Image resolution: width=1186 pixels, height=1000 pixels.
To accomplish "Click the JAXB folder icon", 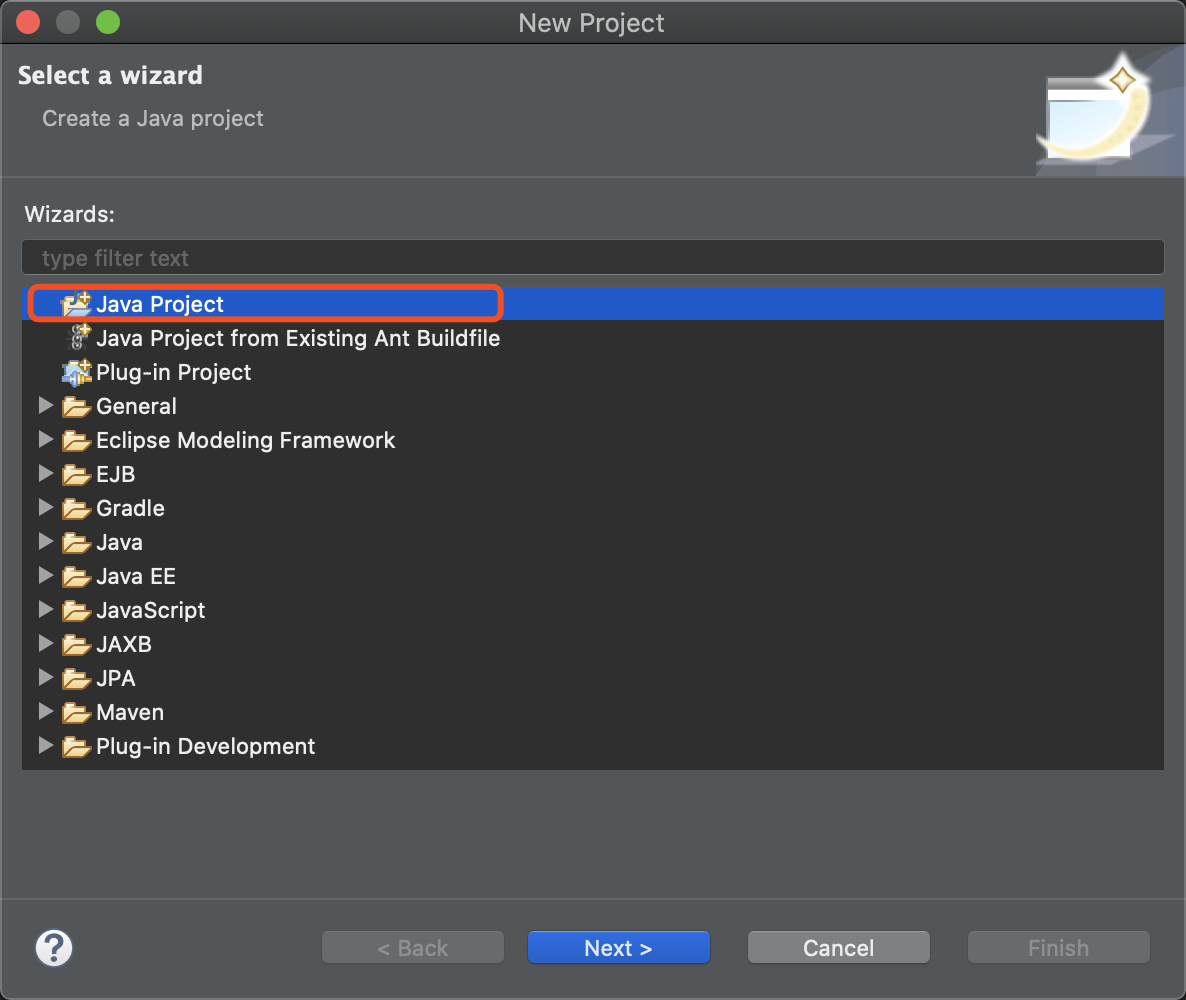I will [x=76, y=645].
